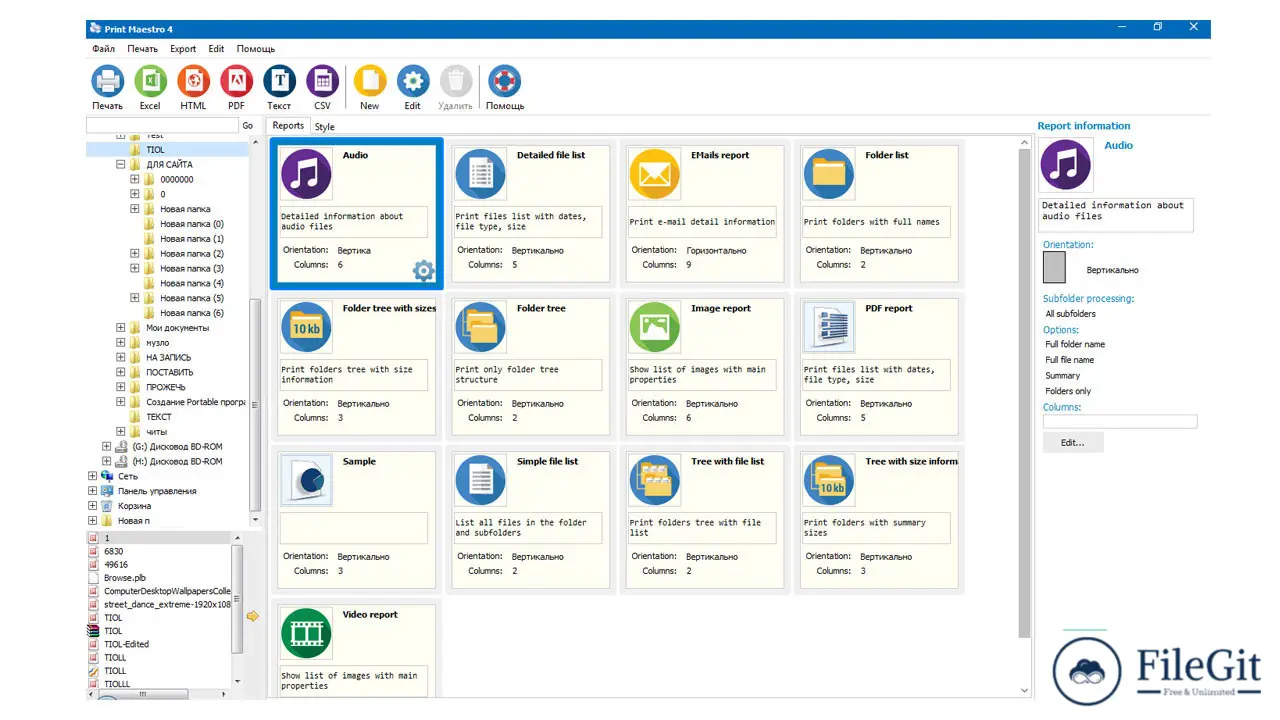Click the Full folder name option

[1075, 344]
